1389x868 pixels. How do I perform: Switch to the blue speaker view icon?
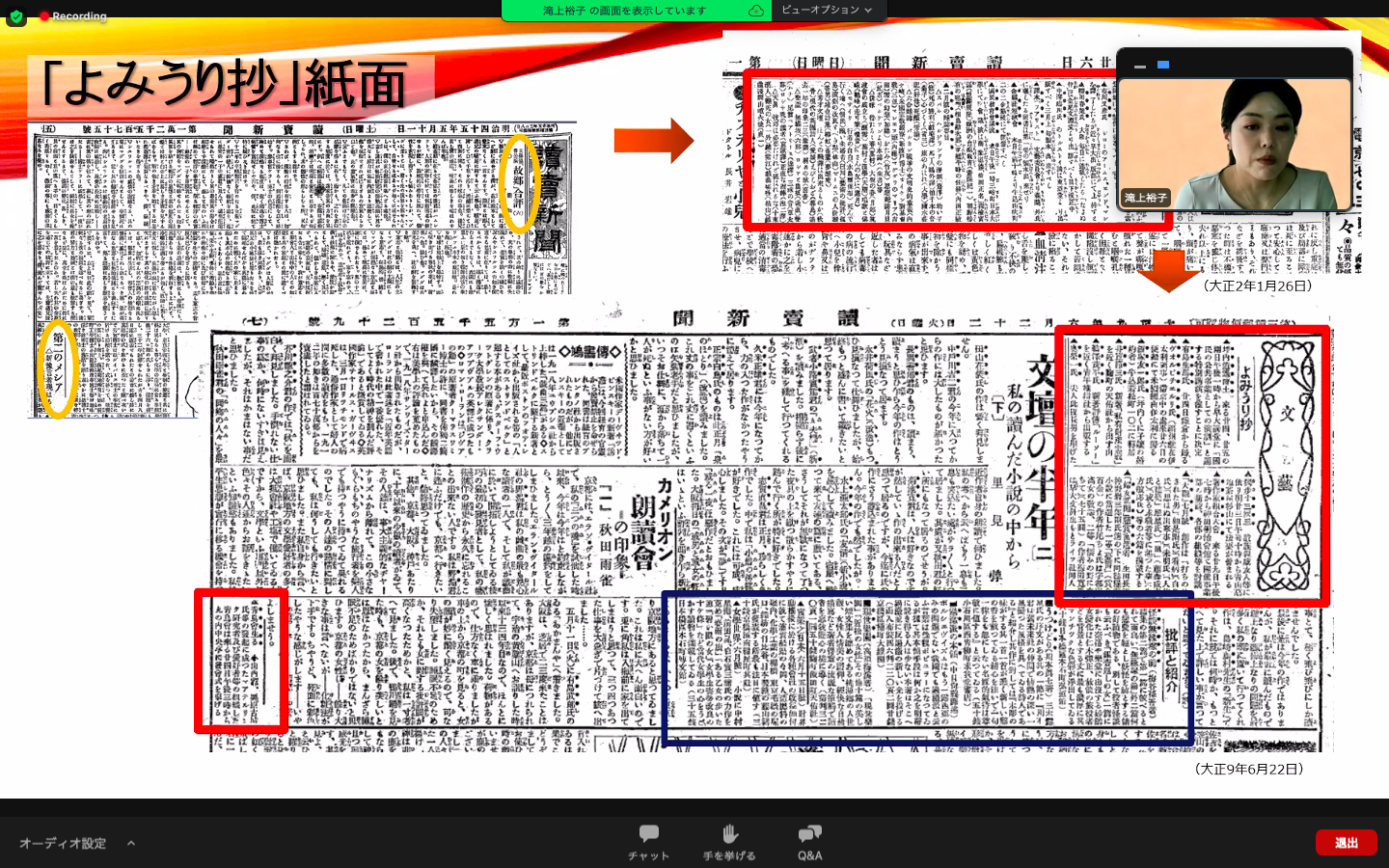point(1163,65)
